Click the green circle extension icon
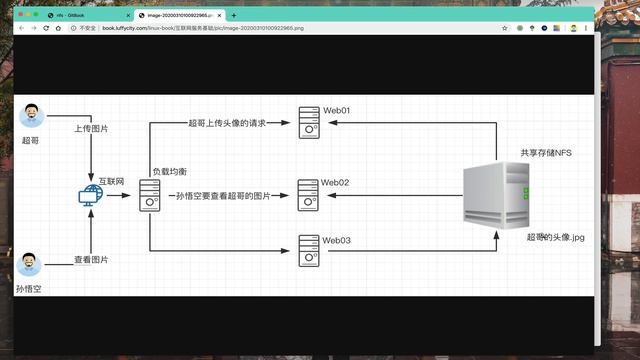Image resolution: width=640 pixels, height=360 pixels. pos(520,28)
